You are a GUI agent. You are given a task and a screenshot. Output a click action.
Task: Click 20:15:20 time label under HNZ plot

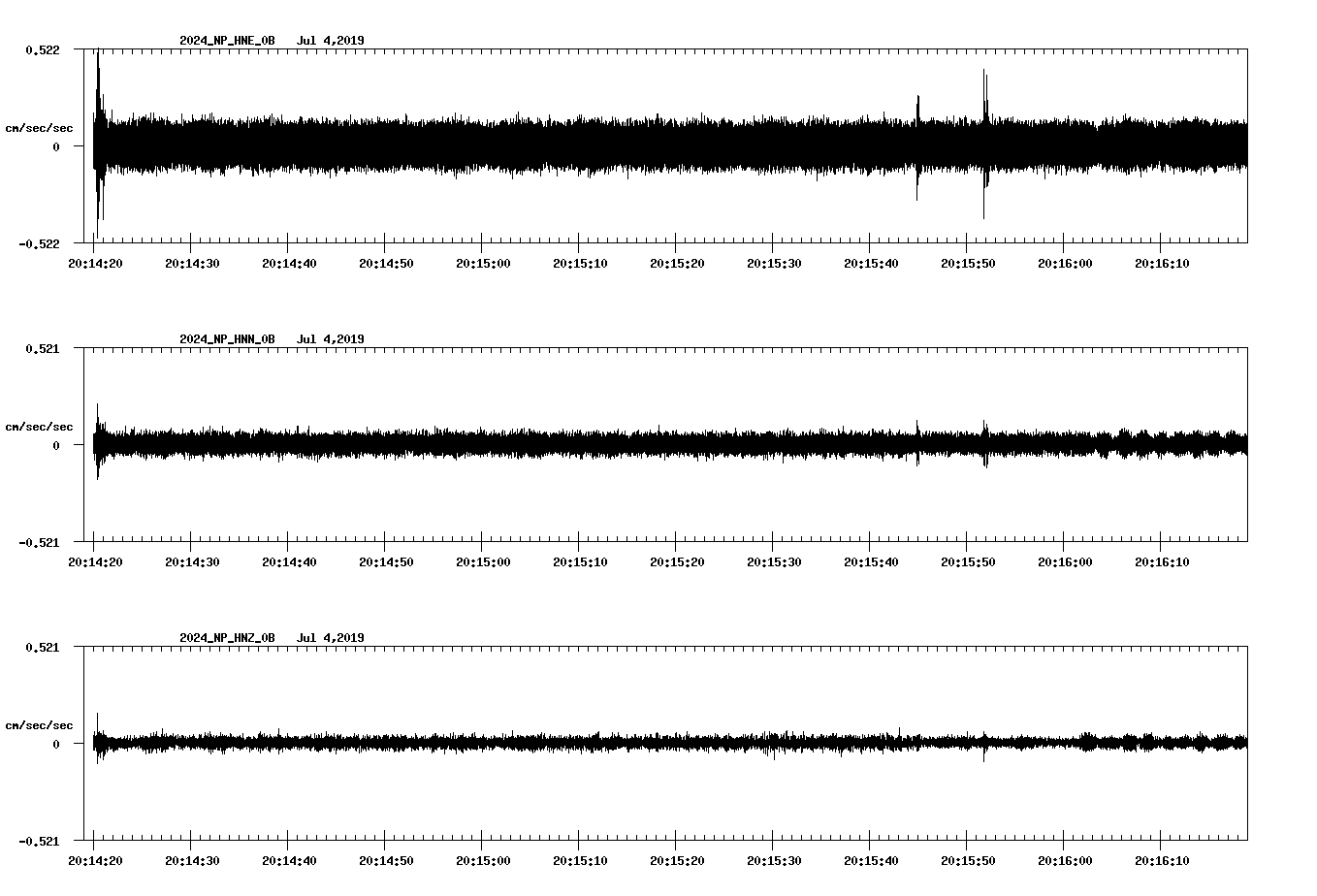[677, 861]
